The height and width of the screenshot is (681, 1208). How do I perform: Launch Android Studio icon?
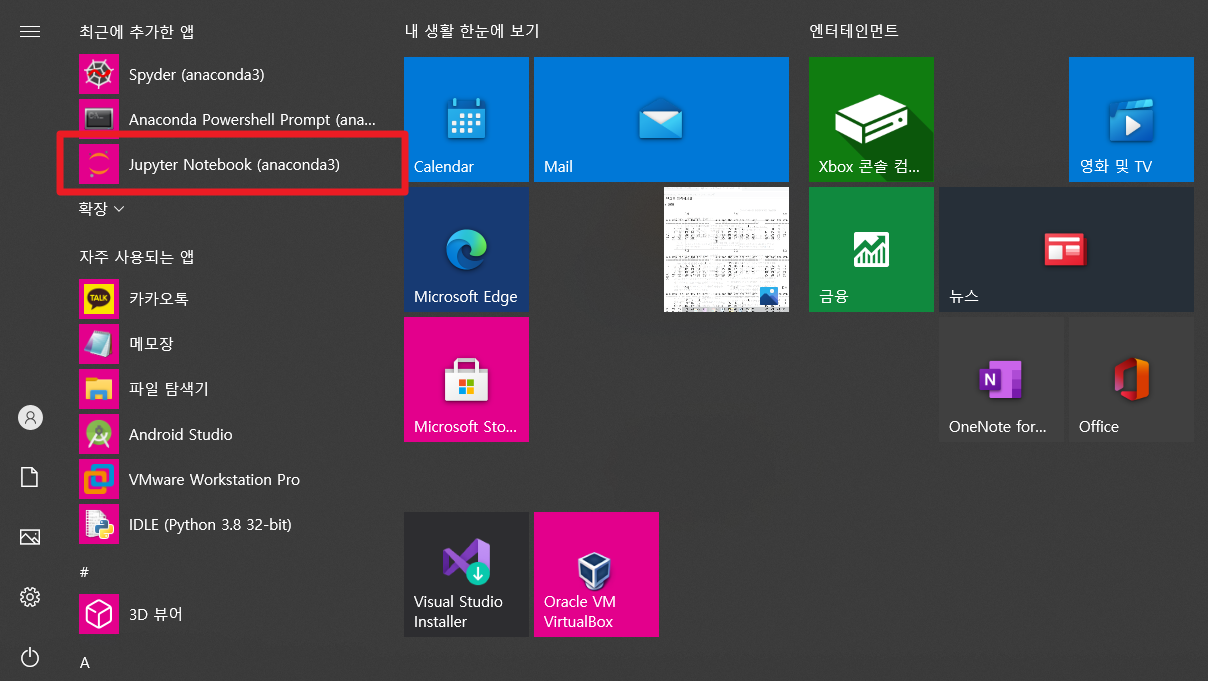99,434
